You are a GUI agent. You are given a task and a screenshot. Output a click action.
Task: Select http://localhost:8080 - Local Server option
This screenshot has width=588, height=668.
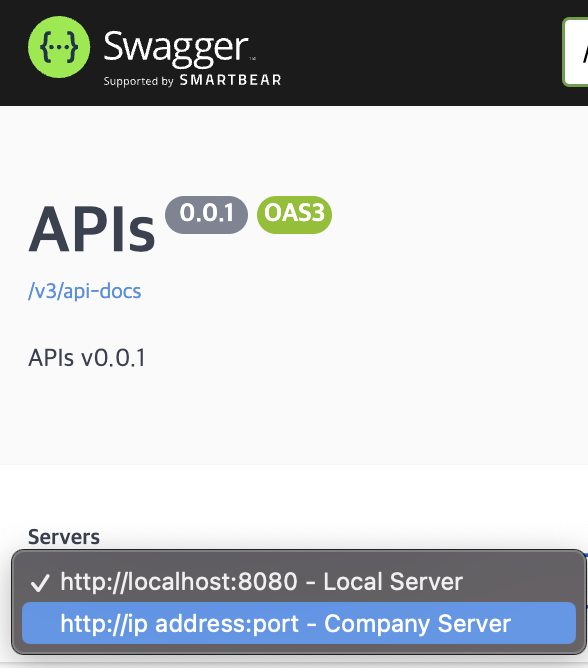(299, 582)
